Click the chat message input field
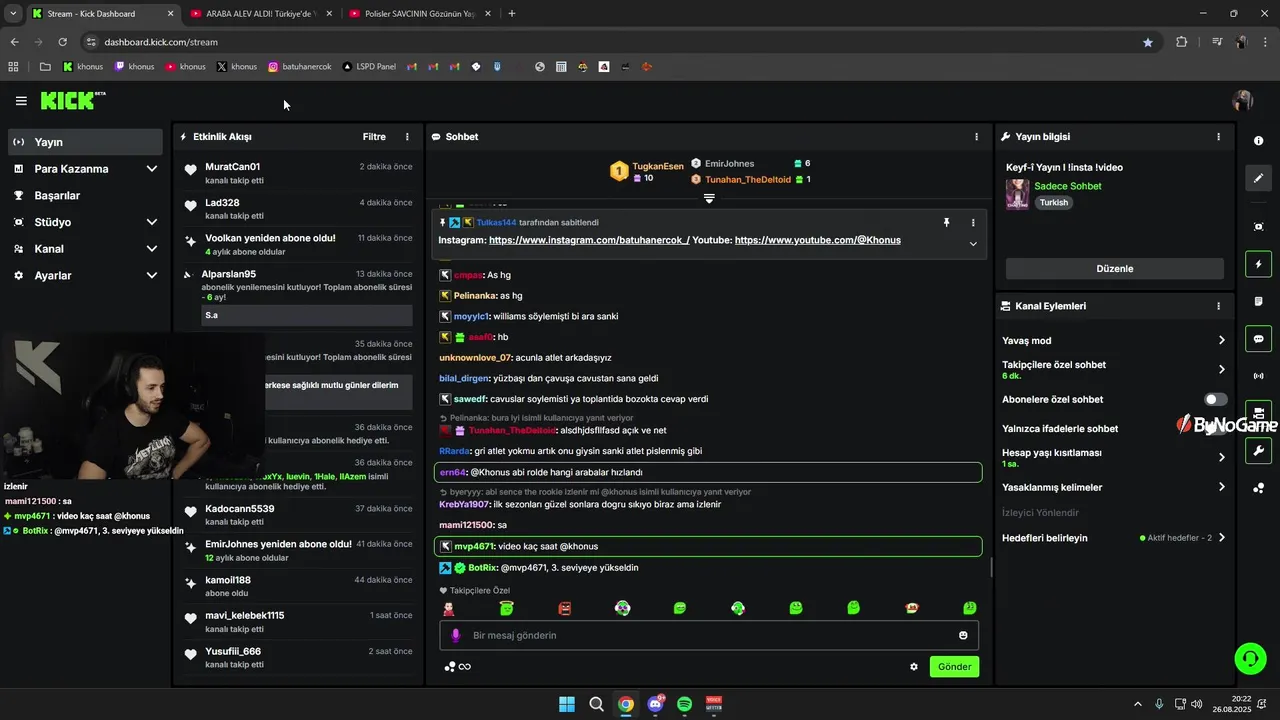Screen dimensions: 1280x720 point(709,635)
